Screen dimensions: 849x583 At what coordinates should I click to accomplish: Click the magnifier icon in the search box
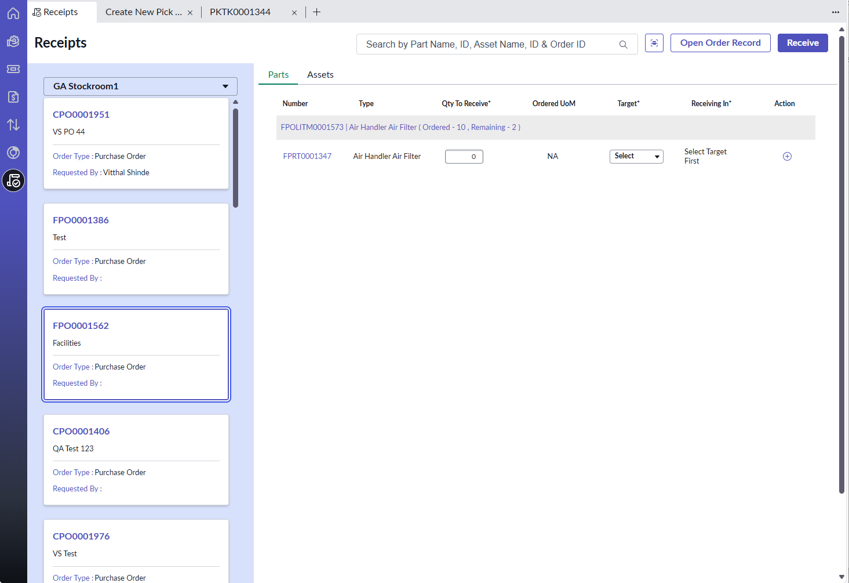[623, 44]
